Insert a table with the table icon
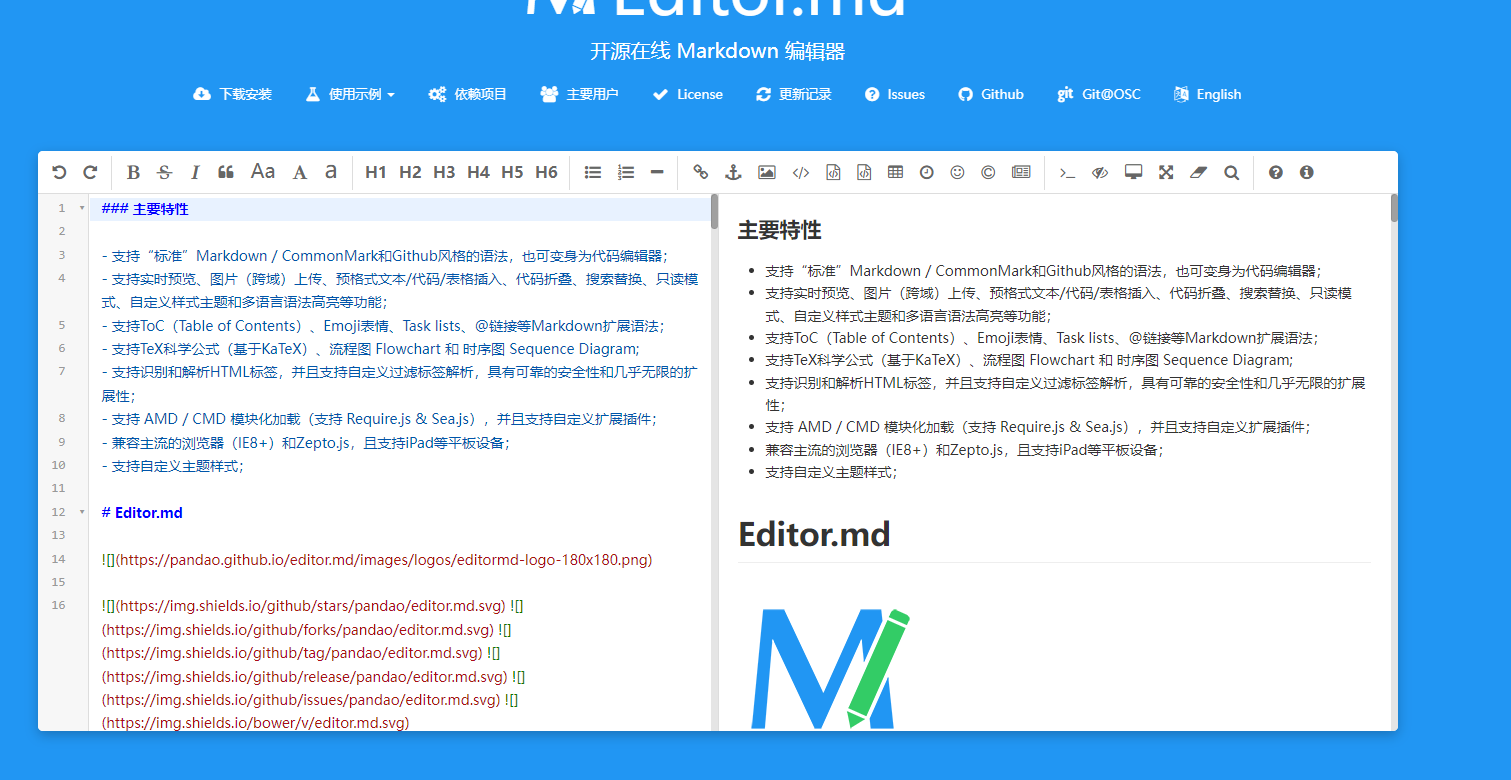 click(895, 172)
